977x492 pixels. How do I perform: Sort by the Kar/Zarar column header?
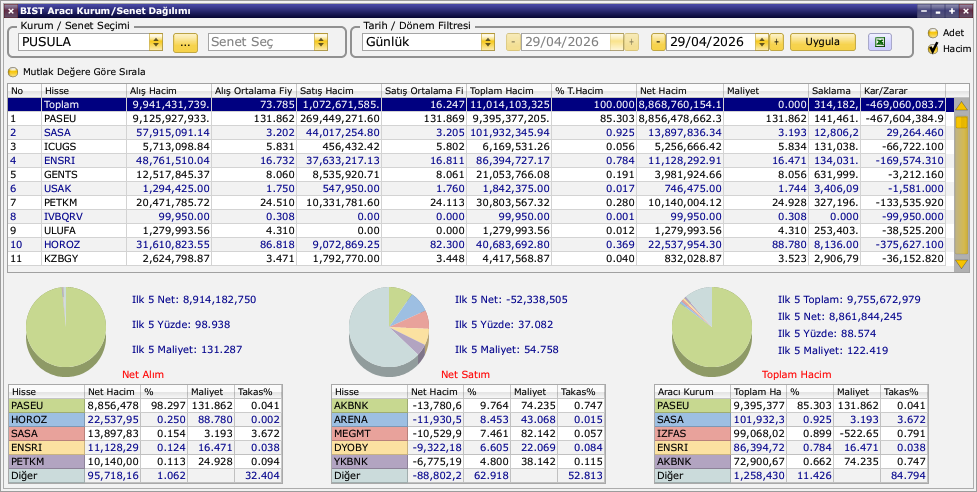point(903,91)
